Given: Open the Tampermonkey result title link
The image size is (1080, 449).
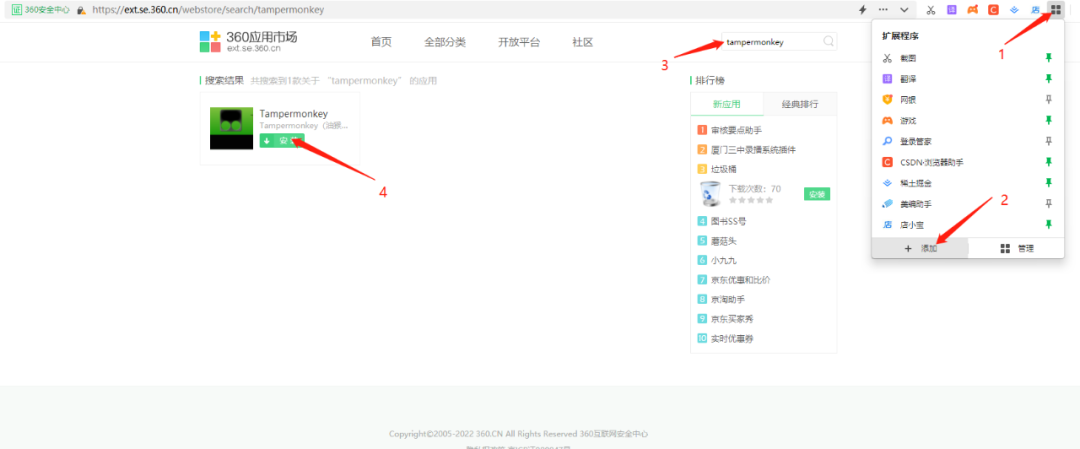Looking at the screenshot, I should pos(293,114).
